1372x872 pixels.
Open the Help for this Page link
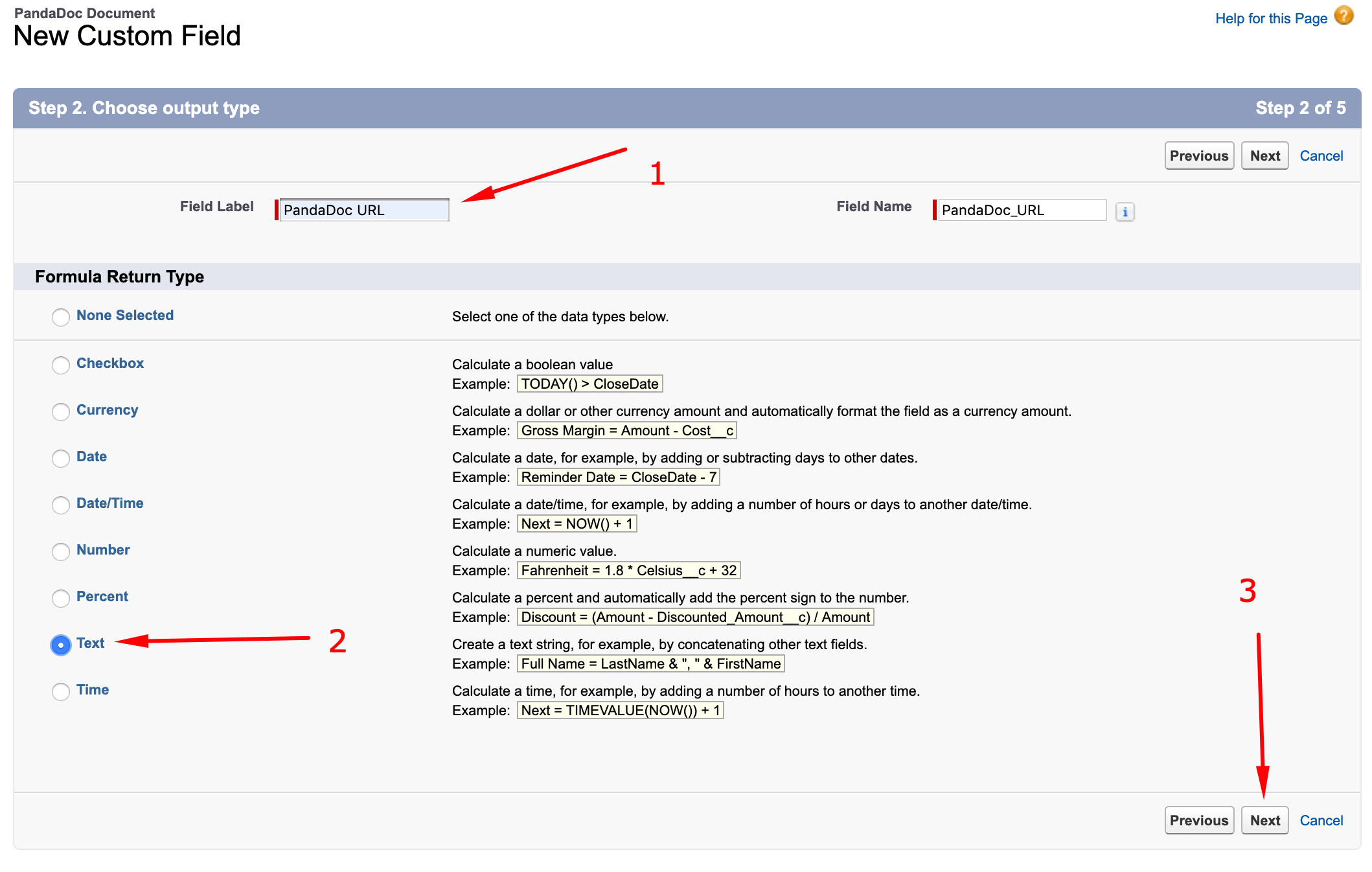click(1270, 19)
